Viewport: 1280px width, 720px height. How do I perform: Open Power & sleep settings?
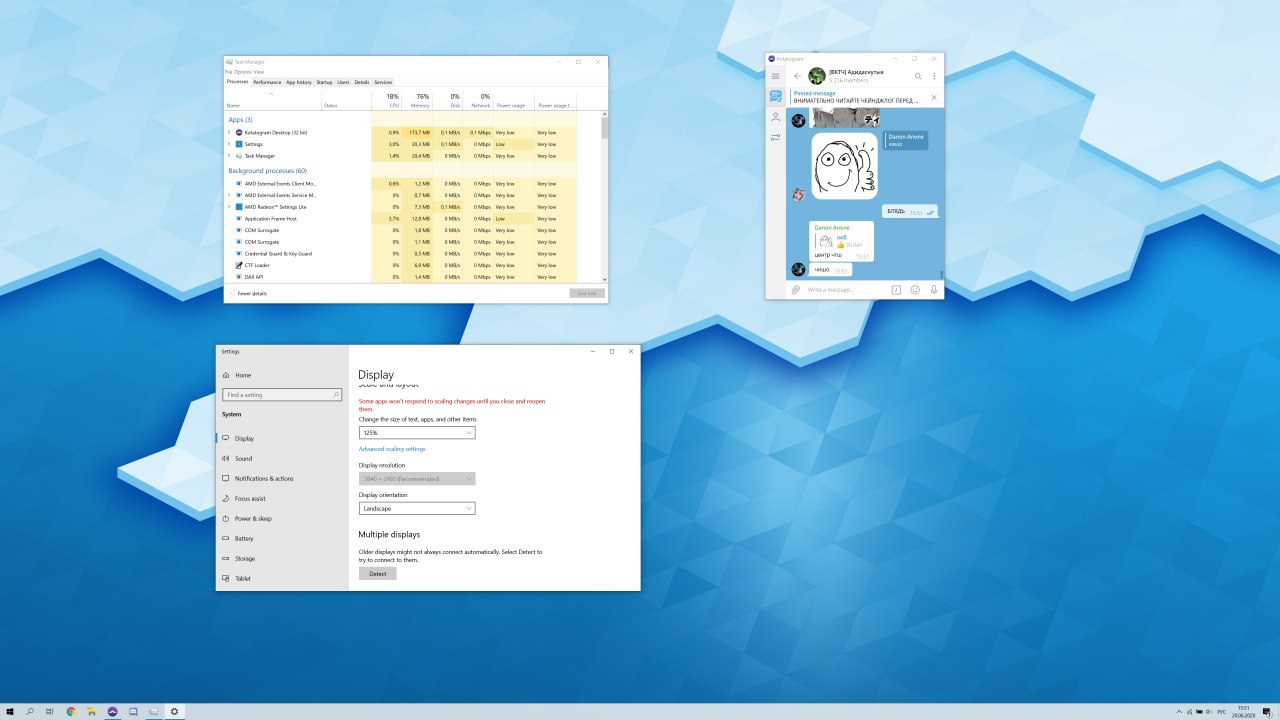click(282, 518)
